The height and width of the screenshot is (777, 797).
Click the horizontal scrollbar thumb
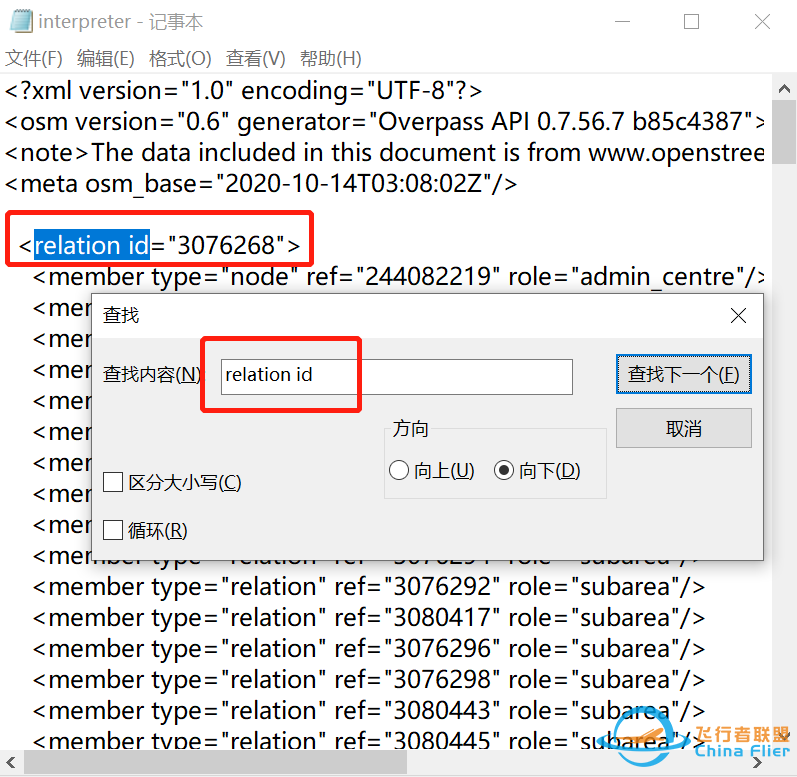pos(216,763)
